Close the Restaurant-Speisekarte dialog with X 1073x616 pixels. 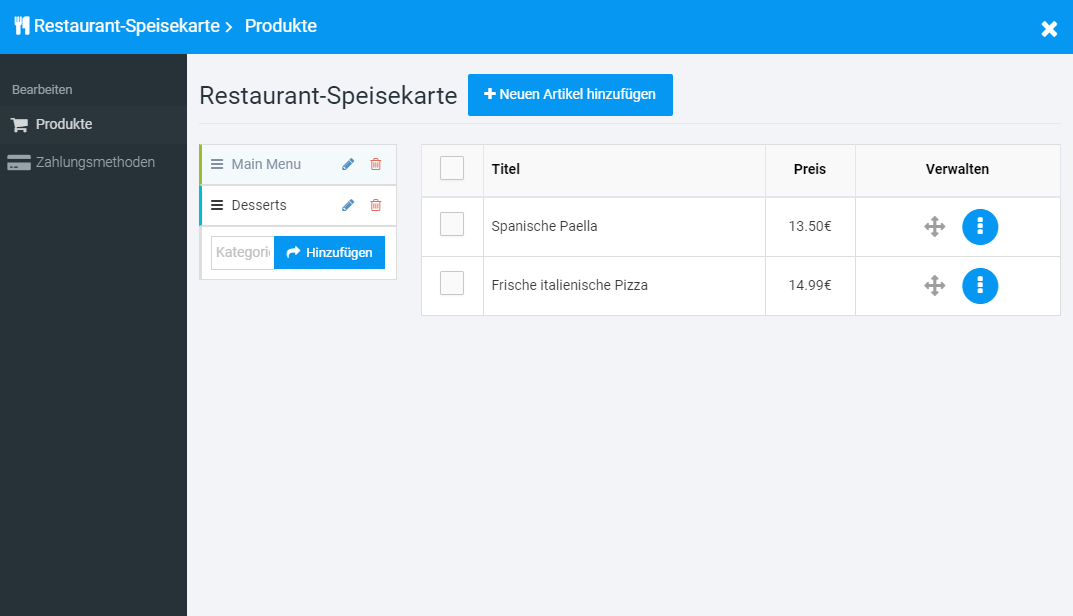coord(1049,29)
